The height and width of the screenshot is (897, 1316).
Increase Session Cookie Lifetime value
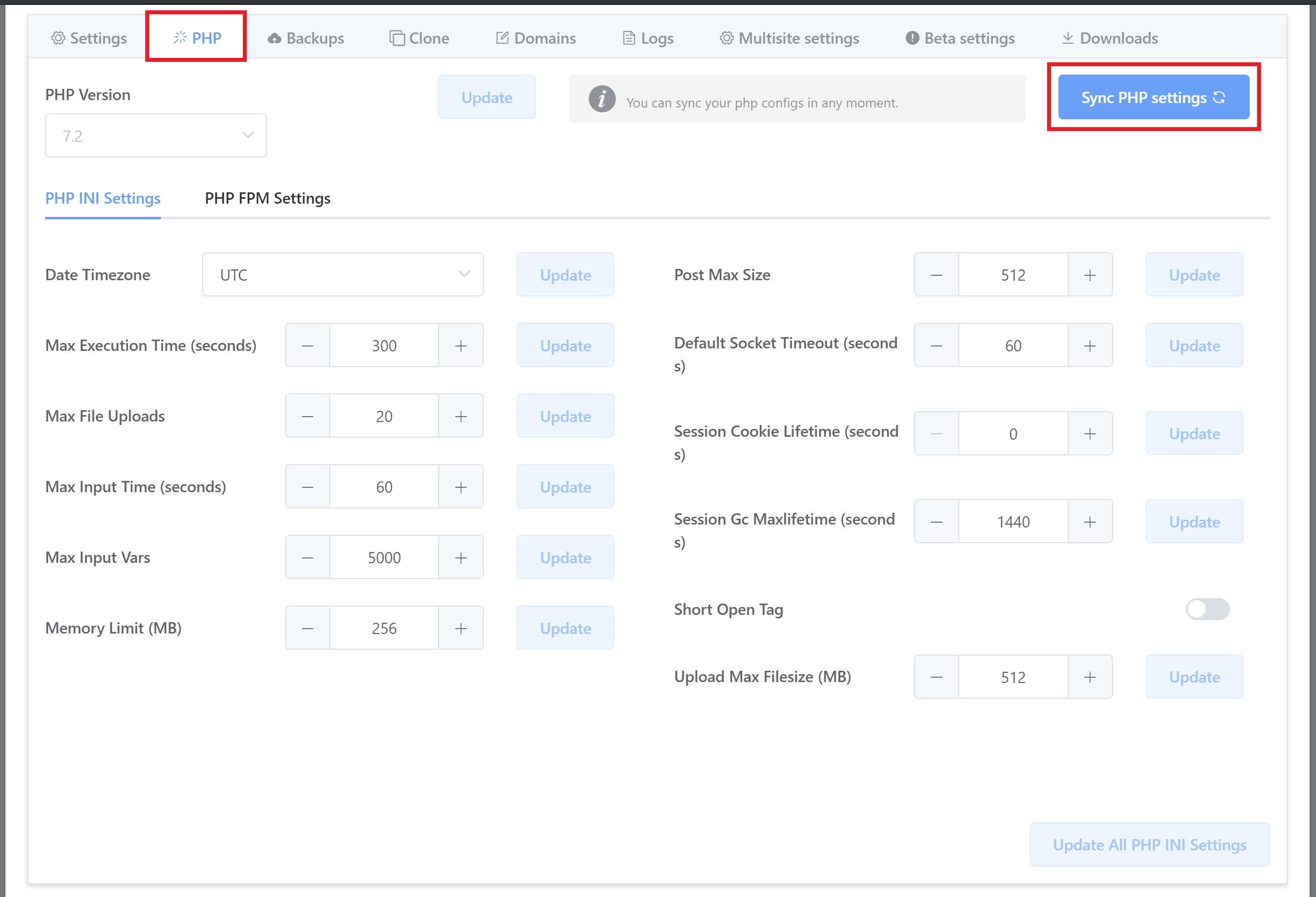tap(1090, 434)
